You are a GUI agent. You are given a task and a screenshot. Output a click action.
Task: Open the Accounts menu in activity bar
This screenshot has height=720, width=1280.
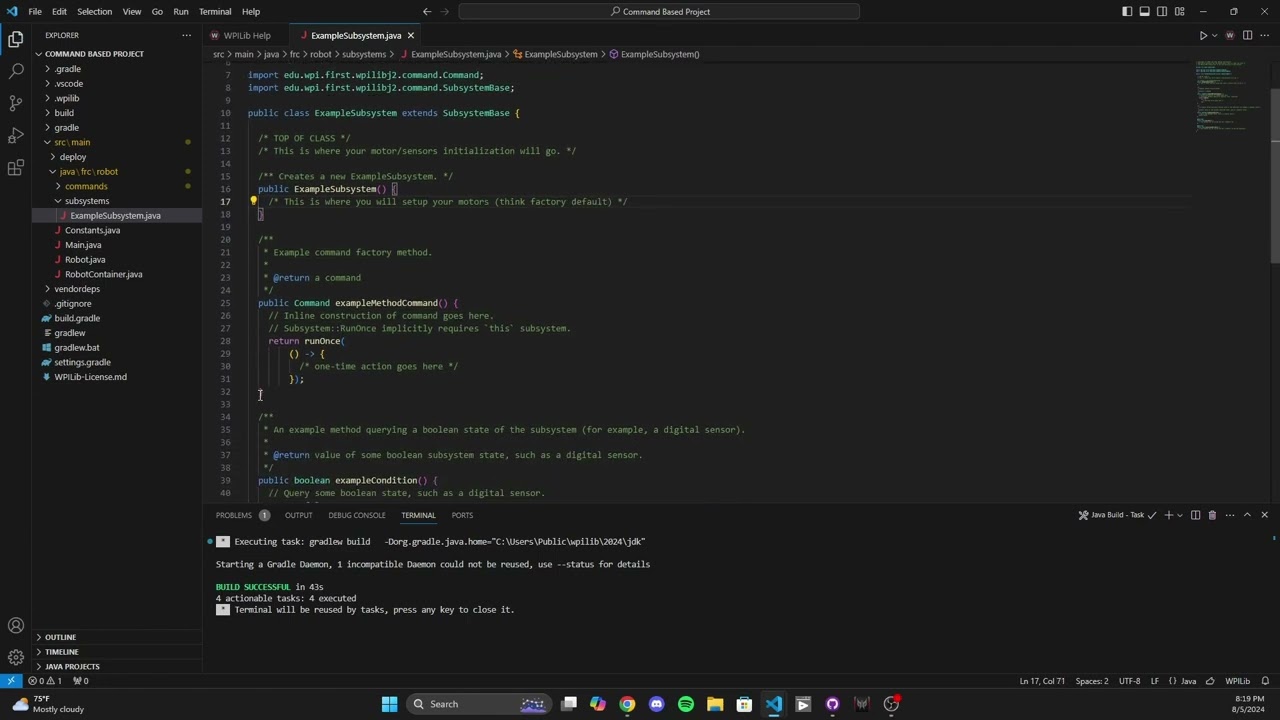(x=16, y=626)
